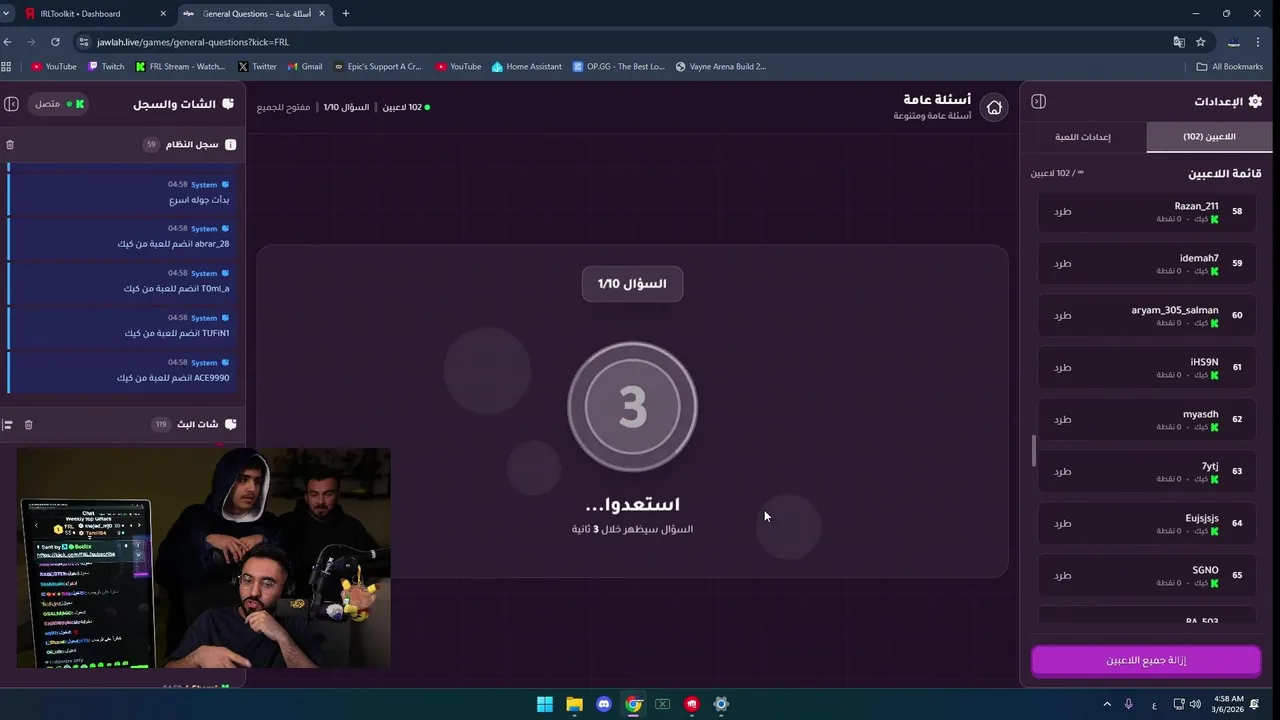Click the layout icon beside stream chat trash
Screen dimensions: 1280x720
7,425
